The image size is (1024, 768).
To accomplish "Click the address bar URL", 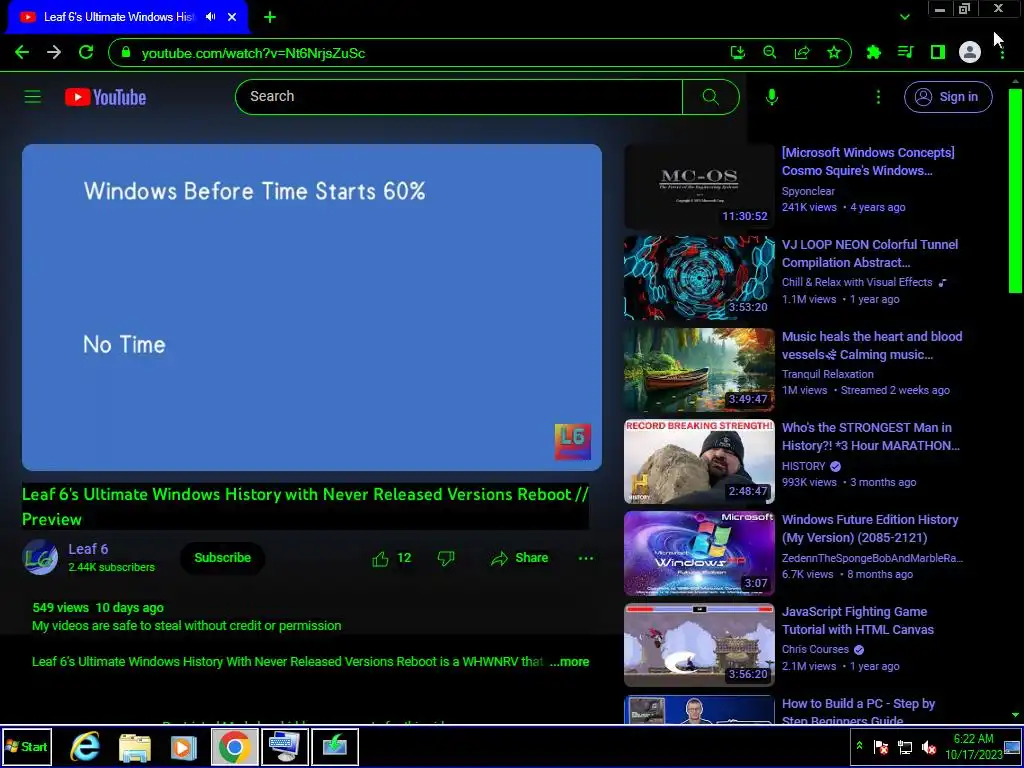I will [253, 54].
